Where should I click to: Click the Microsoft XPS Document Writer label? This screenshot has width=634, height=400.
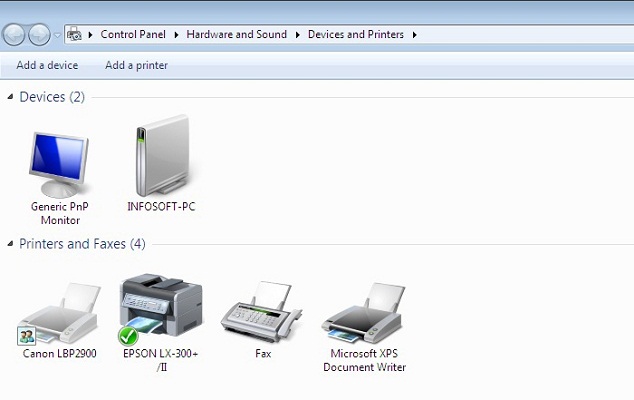point(364,360)
